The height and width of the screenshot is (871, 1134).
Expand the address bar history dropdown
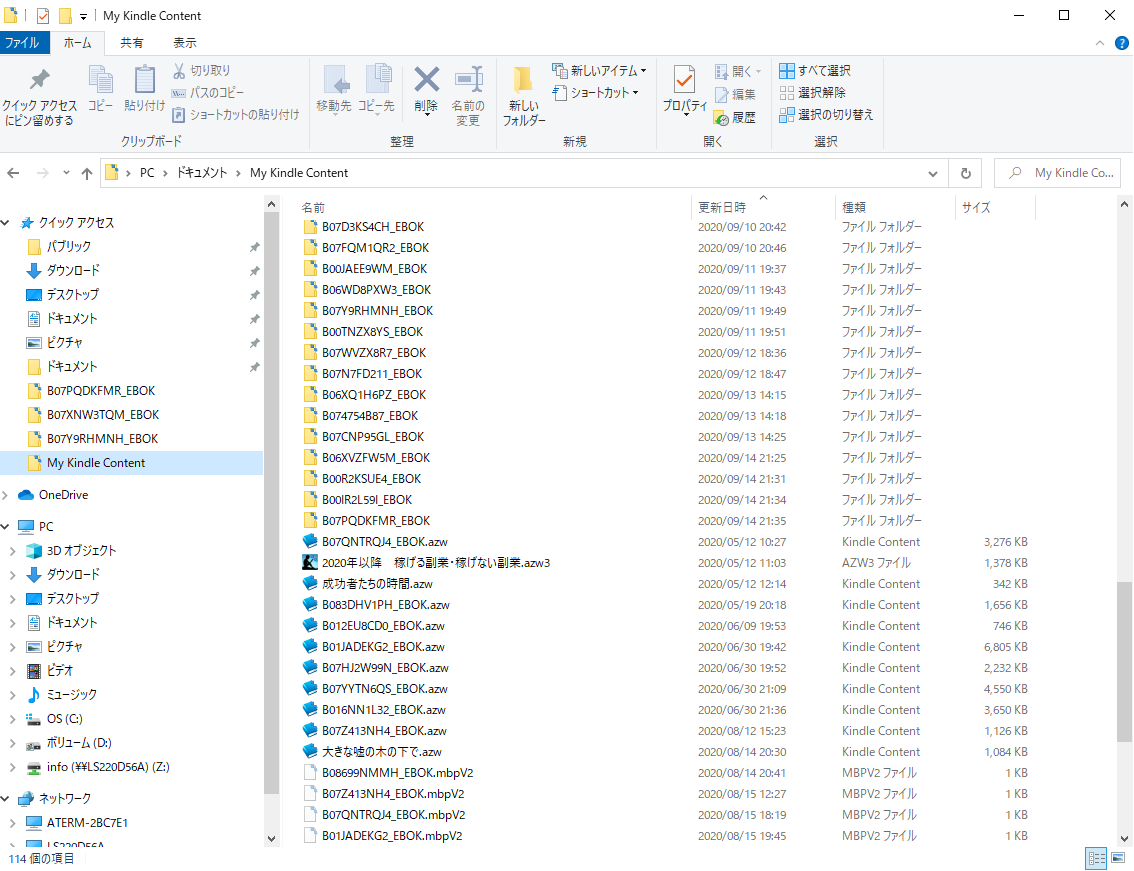click(933, 174)
